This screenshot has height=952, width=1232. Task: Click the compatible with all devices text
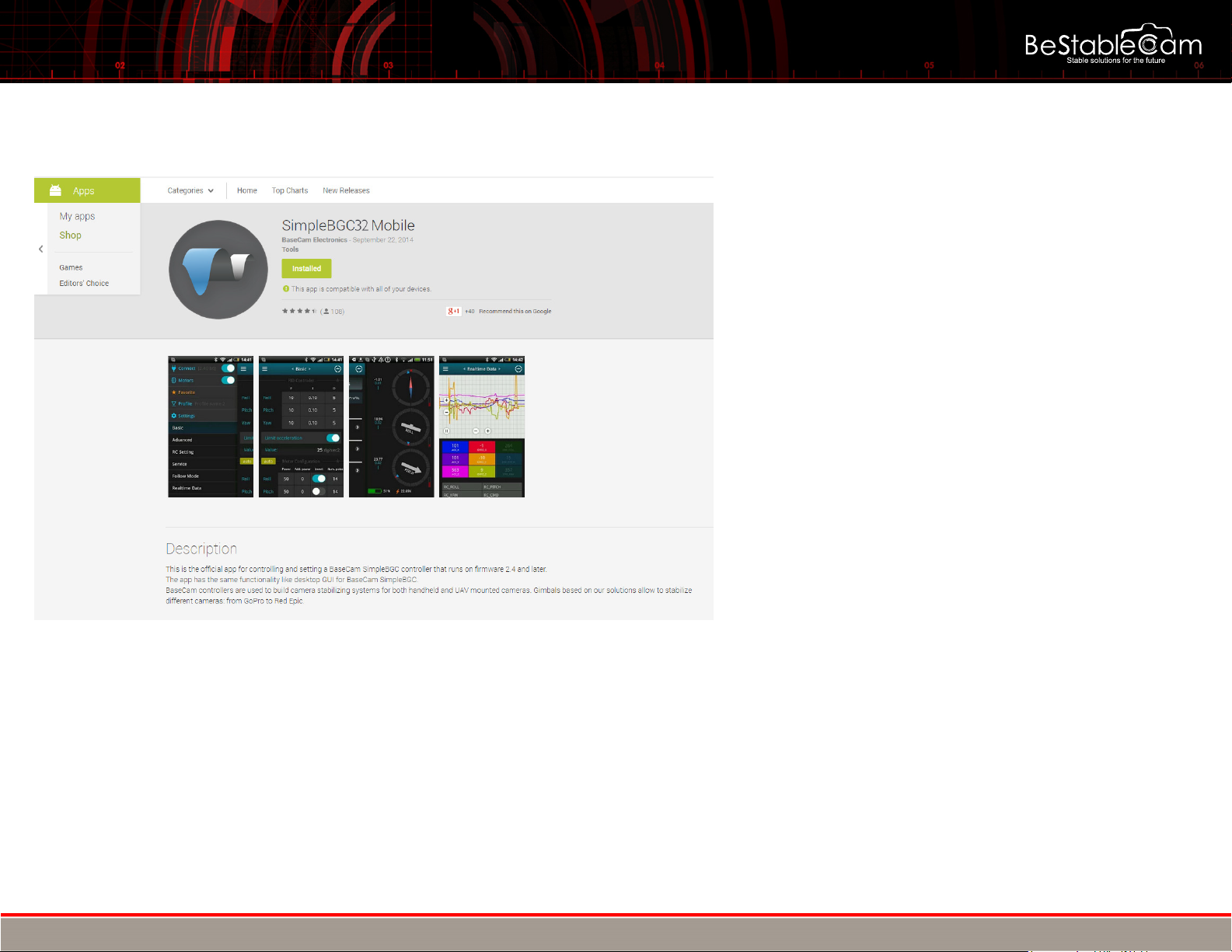pos(361,289)
